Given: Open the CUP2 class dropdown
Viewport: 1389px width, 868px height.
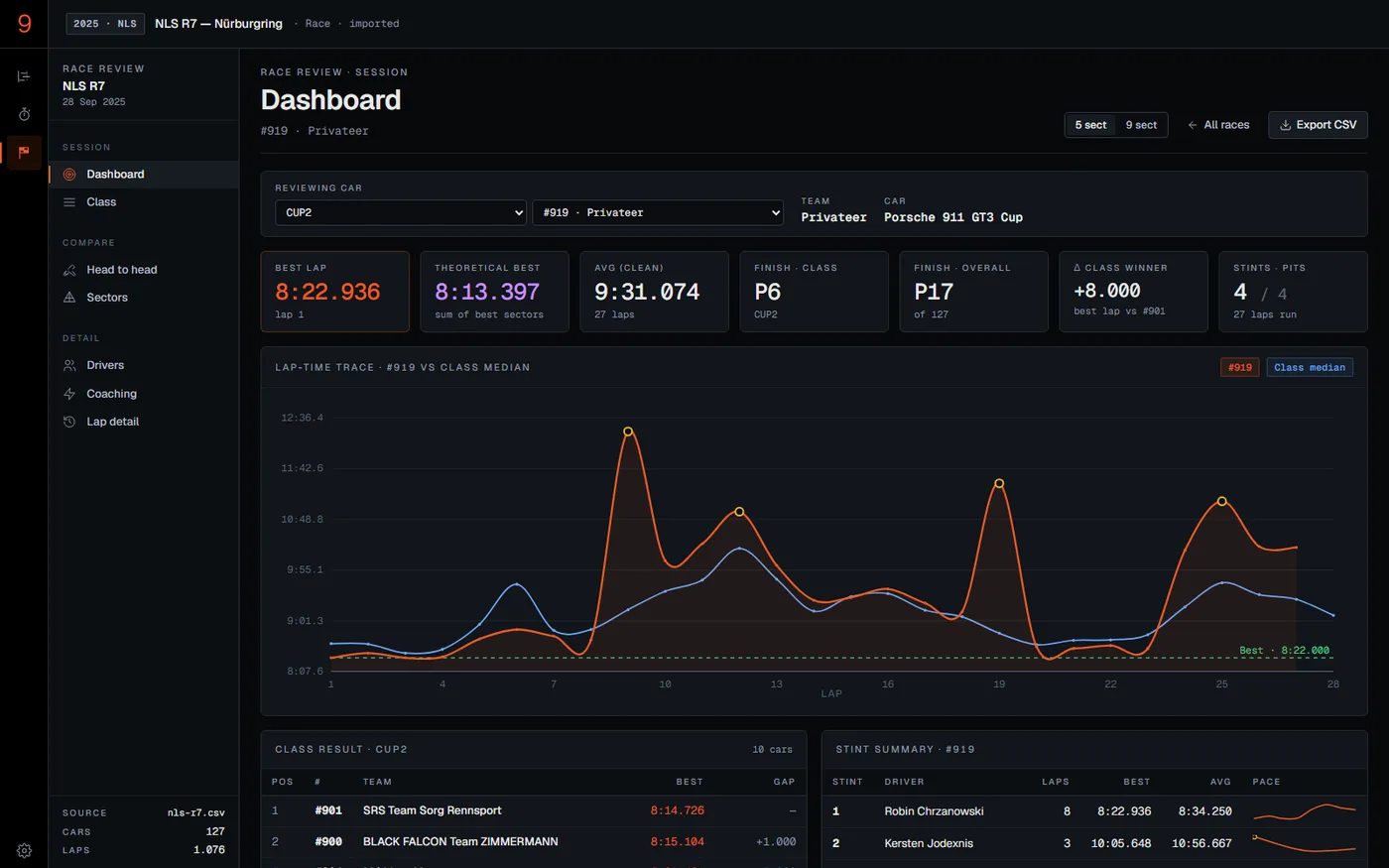Looking at the screenshot, I should (x=401, y=212).
